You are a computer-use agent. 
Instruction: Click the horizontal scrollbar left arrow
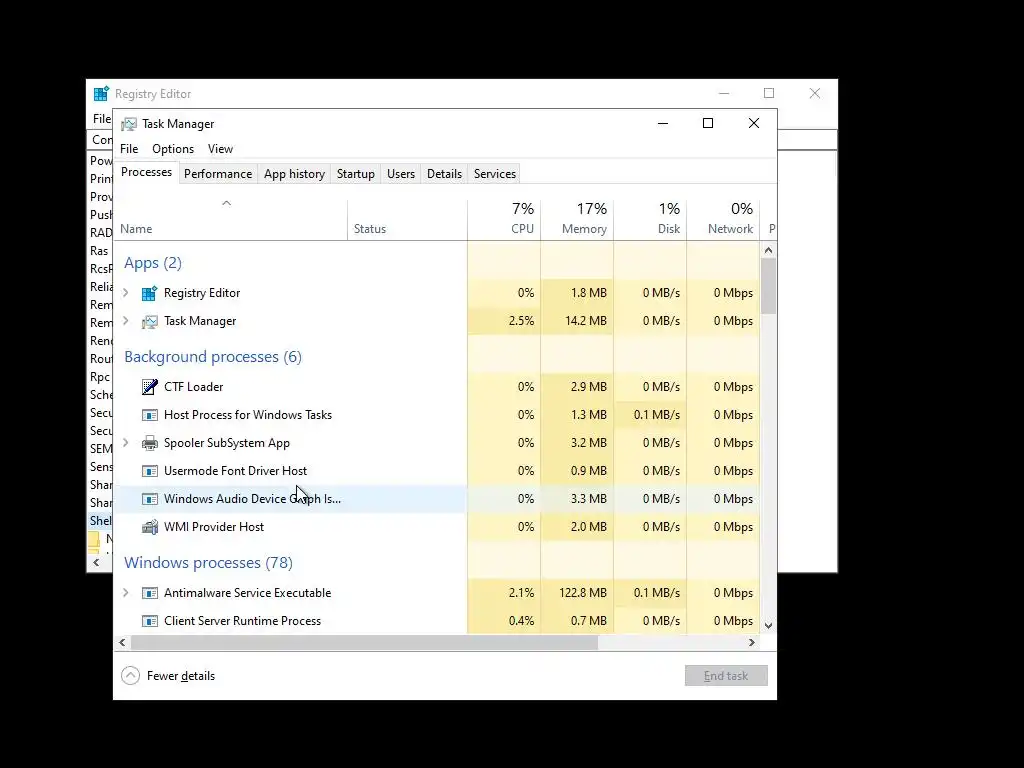(x=122, y=643)
